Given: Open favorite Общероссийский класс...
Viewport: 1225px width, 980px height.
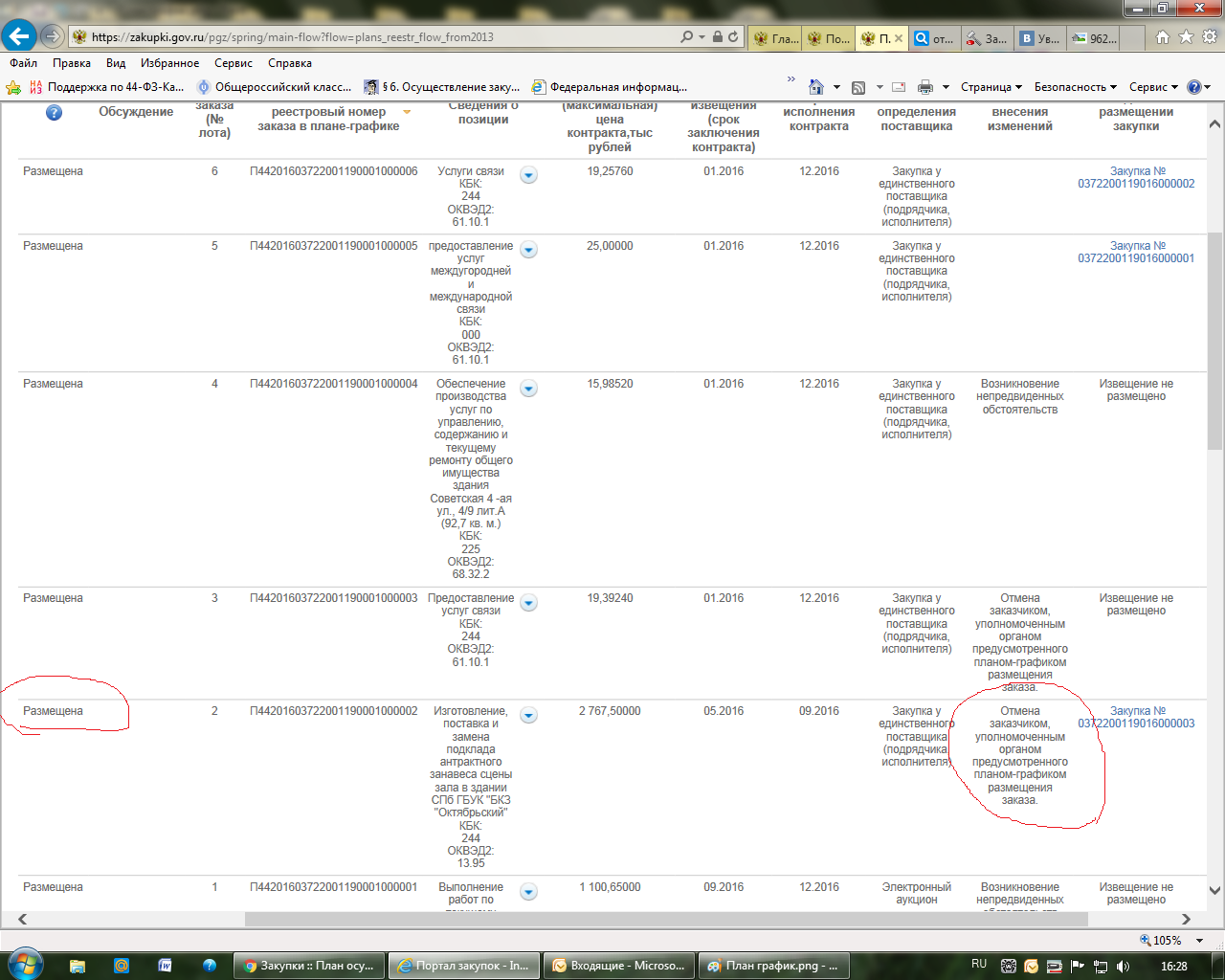Looking at the screenshot, I should pos(275,87).
